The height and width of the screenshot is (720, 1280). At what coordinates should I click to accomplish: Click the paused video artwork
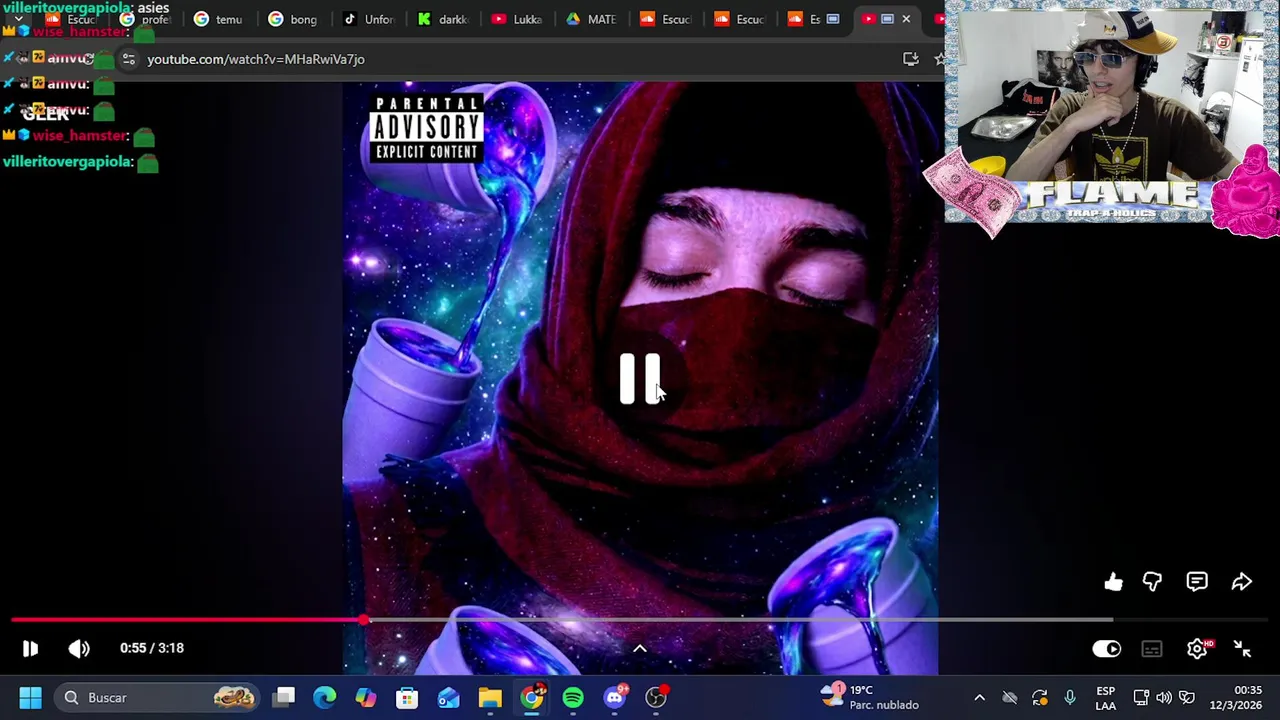(x=640, y=378)
